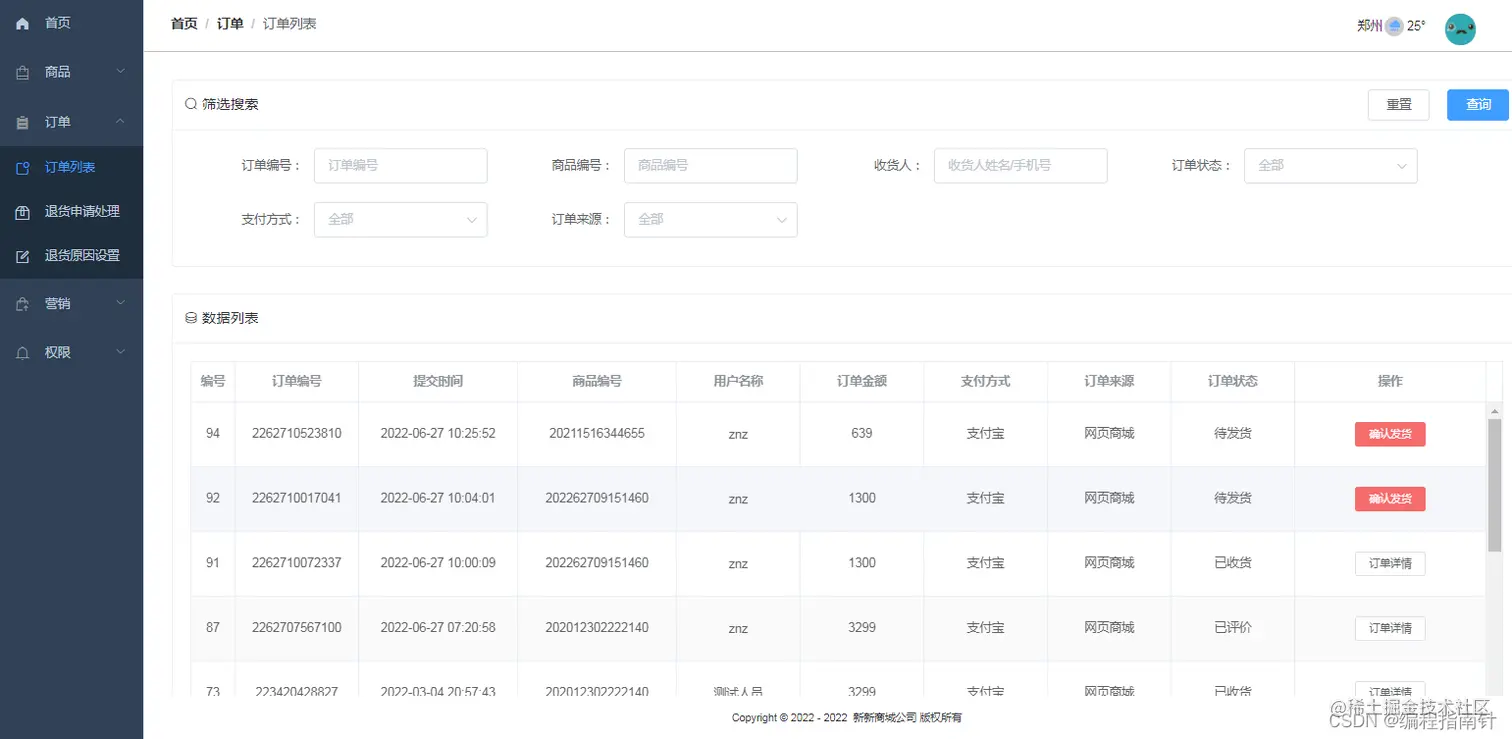
Task: Click product number 20211516344655 cell
Action: coord(597,434)
